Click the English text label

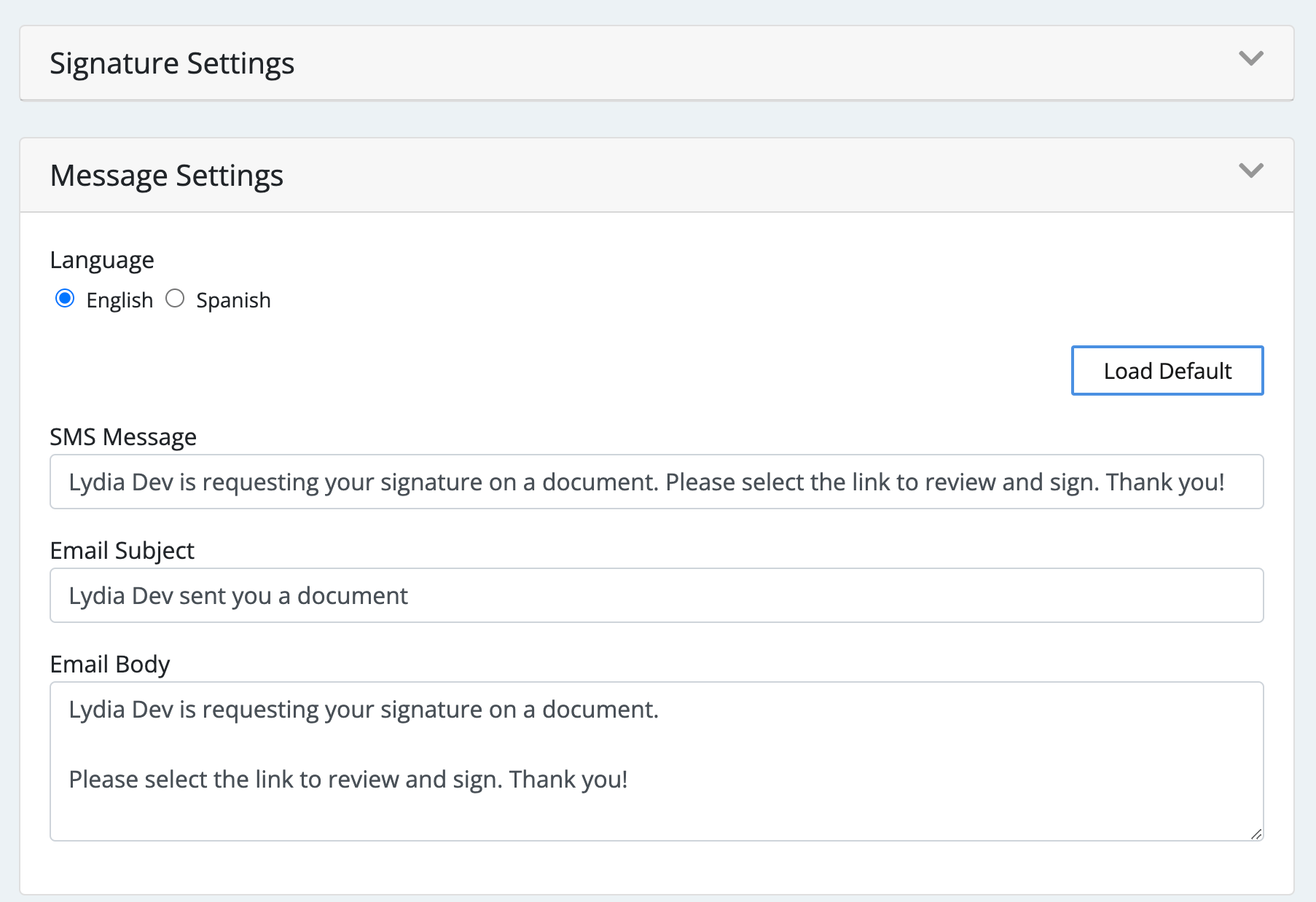tap(120, 299)
